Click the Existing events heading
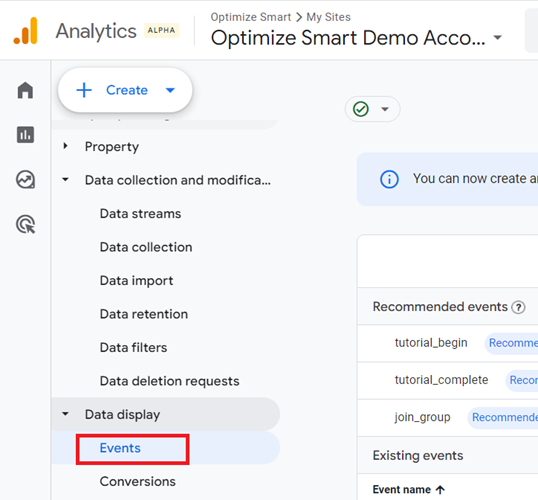 [418, 456]
